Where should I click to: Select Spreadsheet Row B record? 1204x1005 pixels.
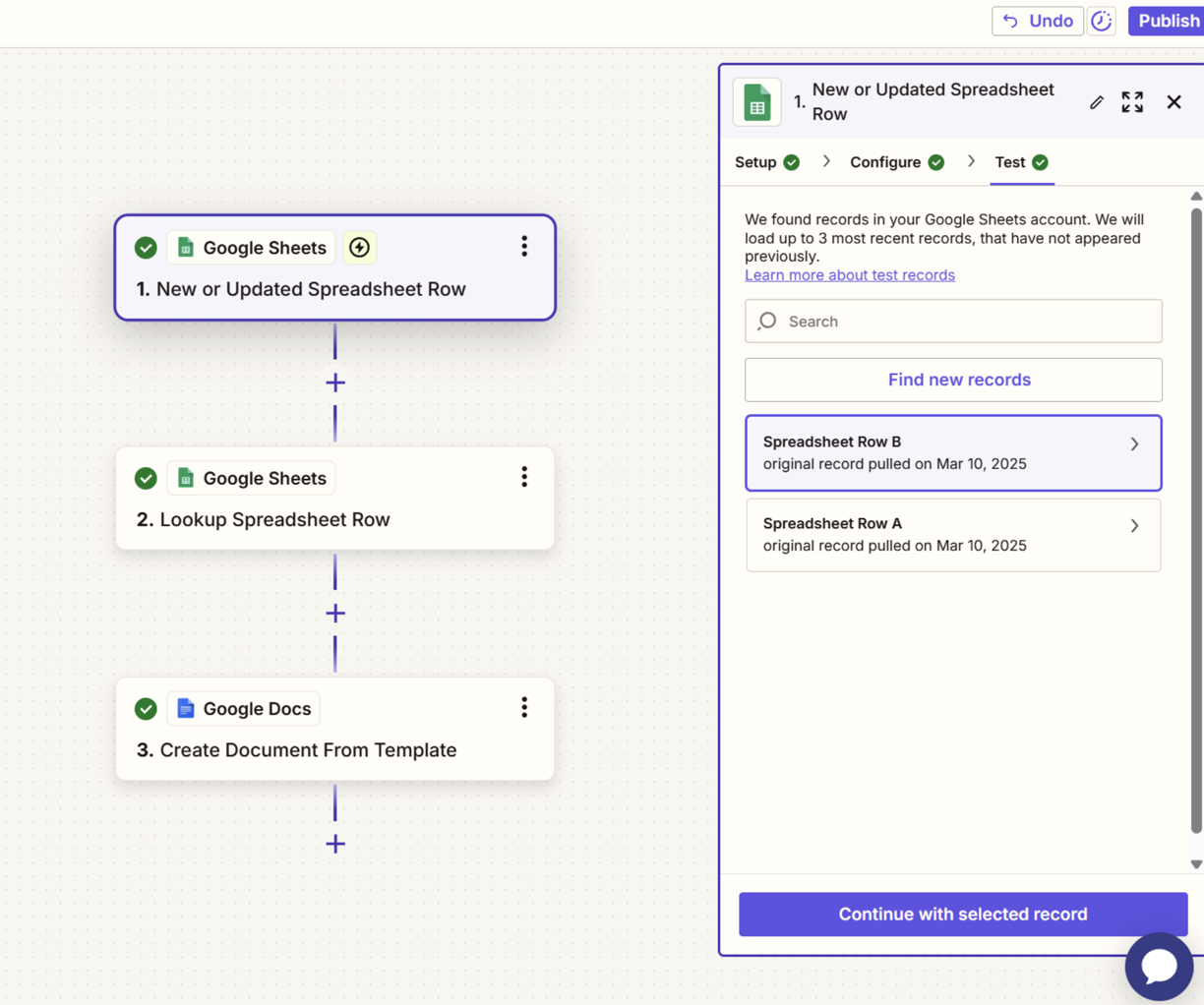click(953, 452)
